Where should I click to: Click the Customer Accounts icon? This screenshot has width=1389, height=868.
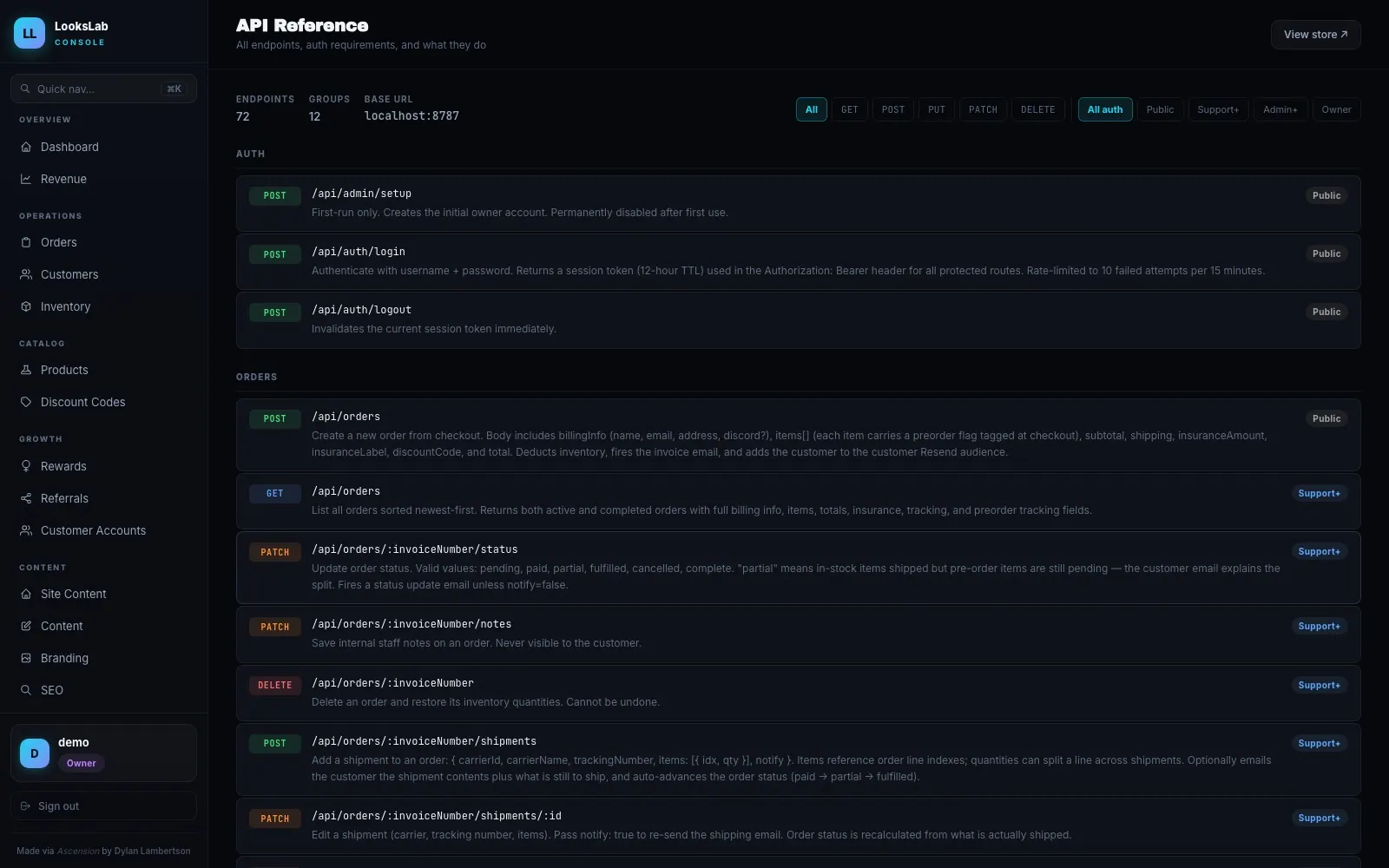click(26, 530)
